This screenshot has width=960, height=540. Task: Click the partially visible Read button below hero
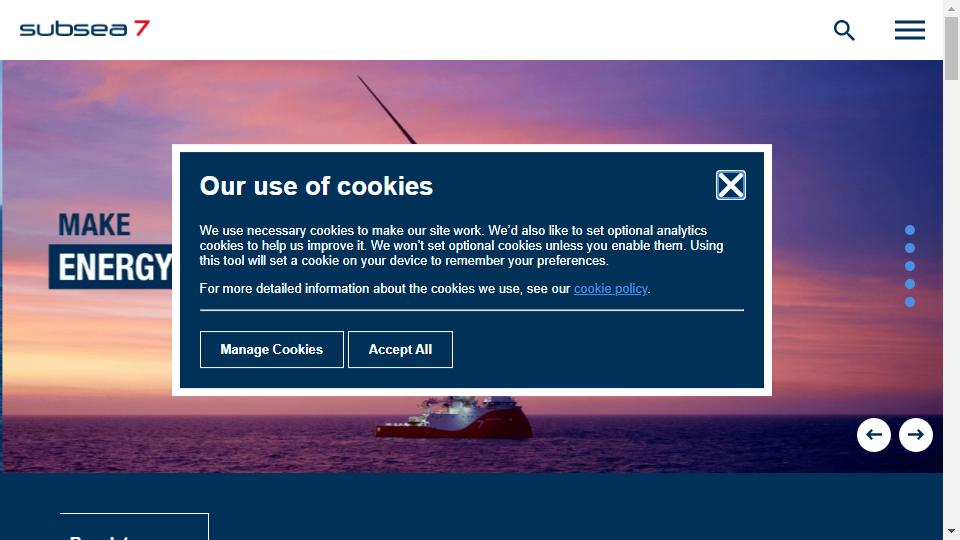click(x=134, y=527)
